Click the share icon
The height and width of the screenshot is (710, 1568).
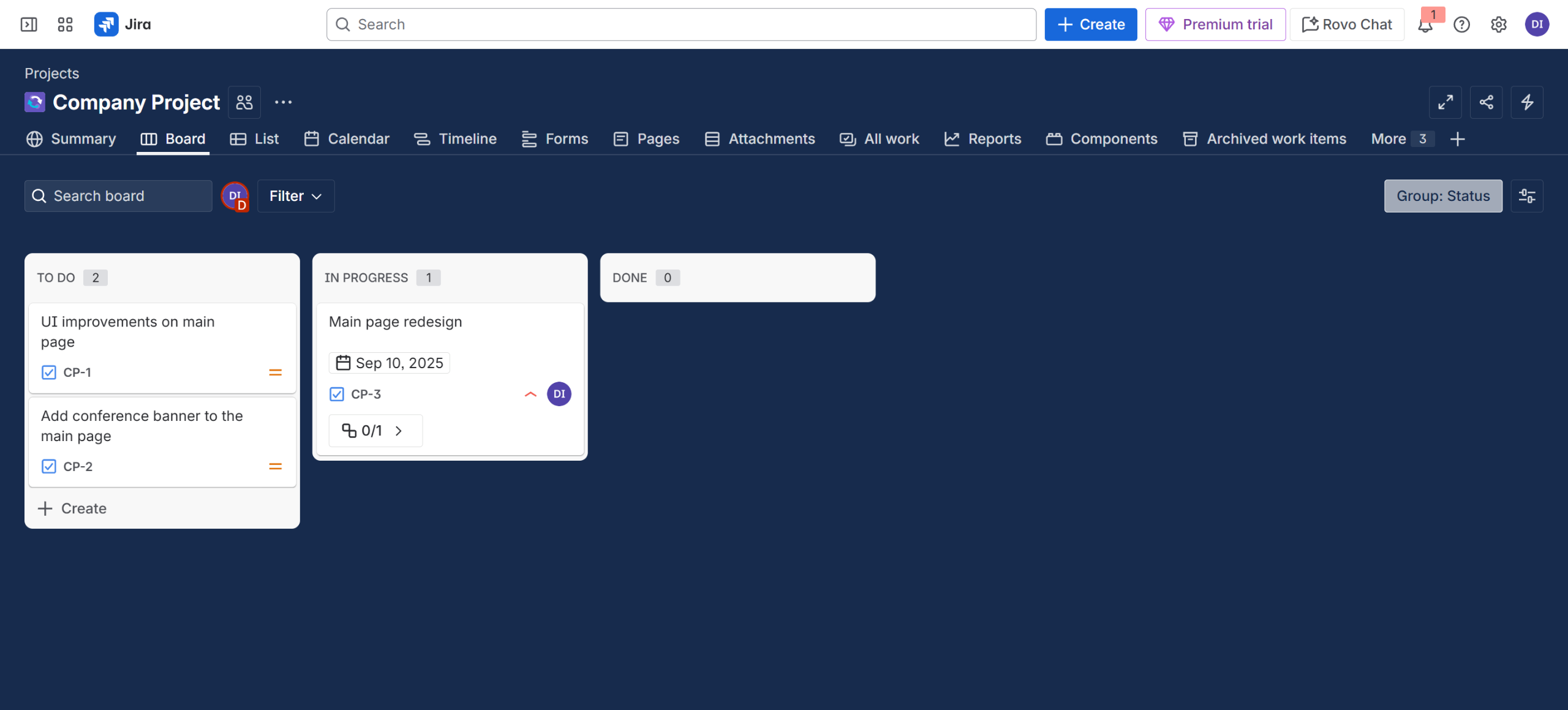(1486, 102)
